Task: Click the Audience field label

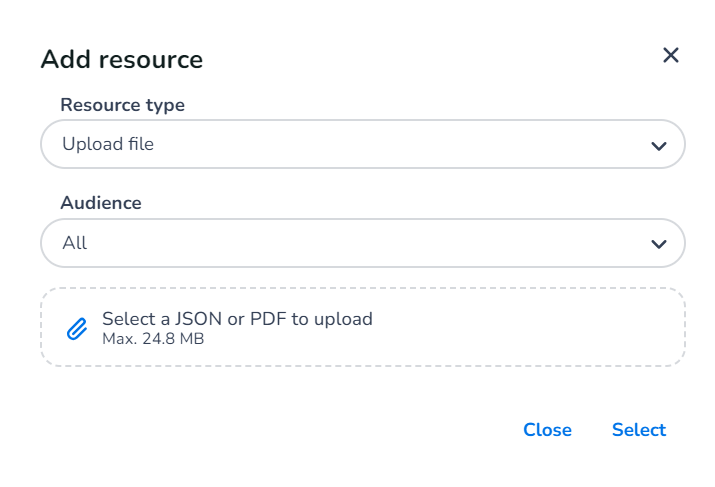Action: click(x=101, y=203)
